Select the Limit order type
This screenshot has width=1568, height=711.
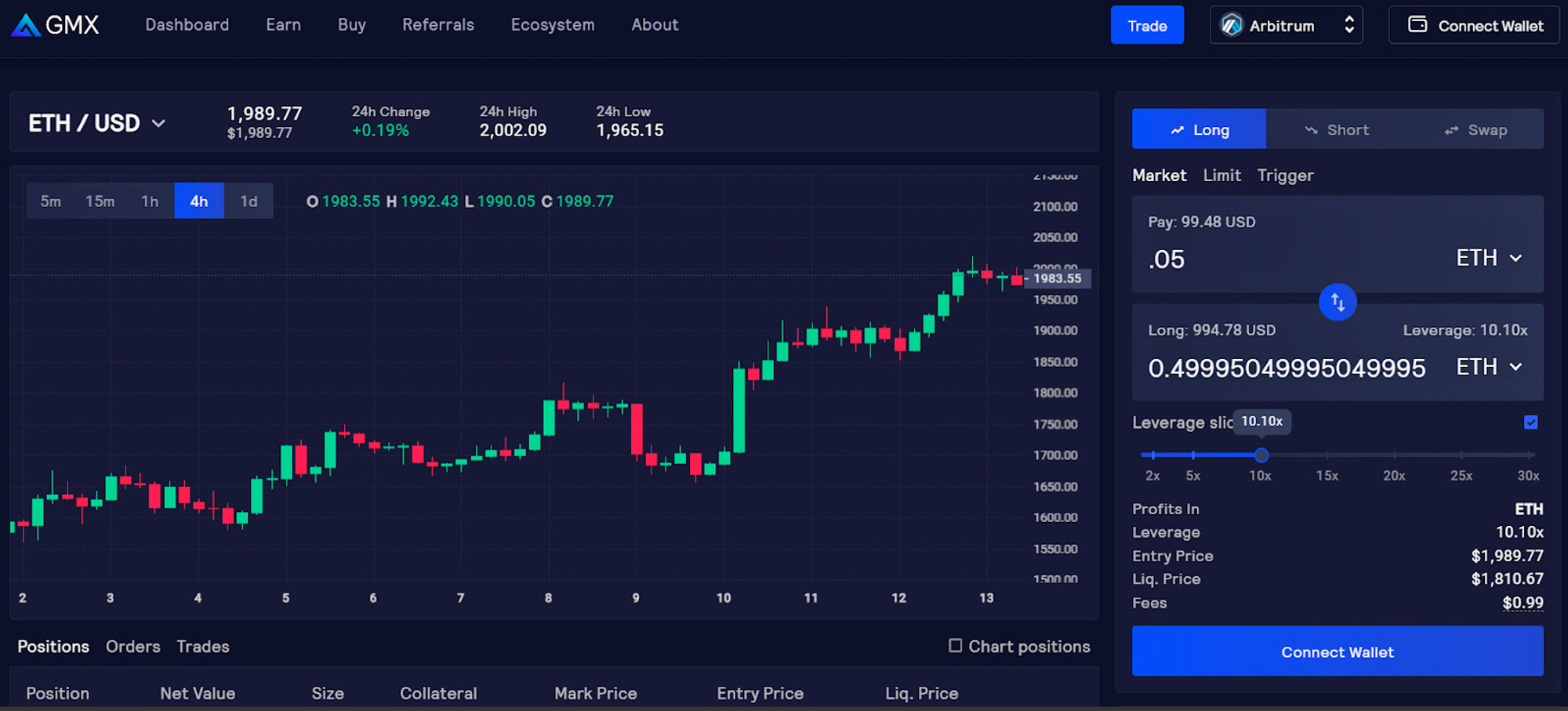pos(1221,176)
